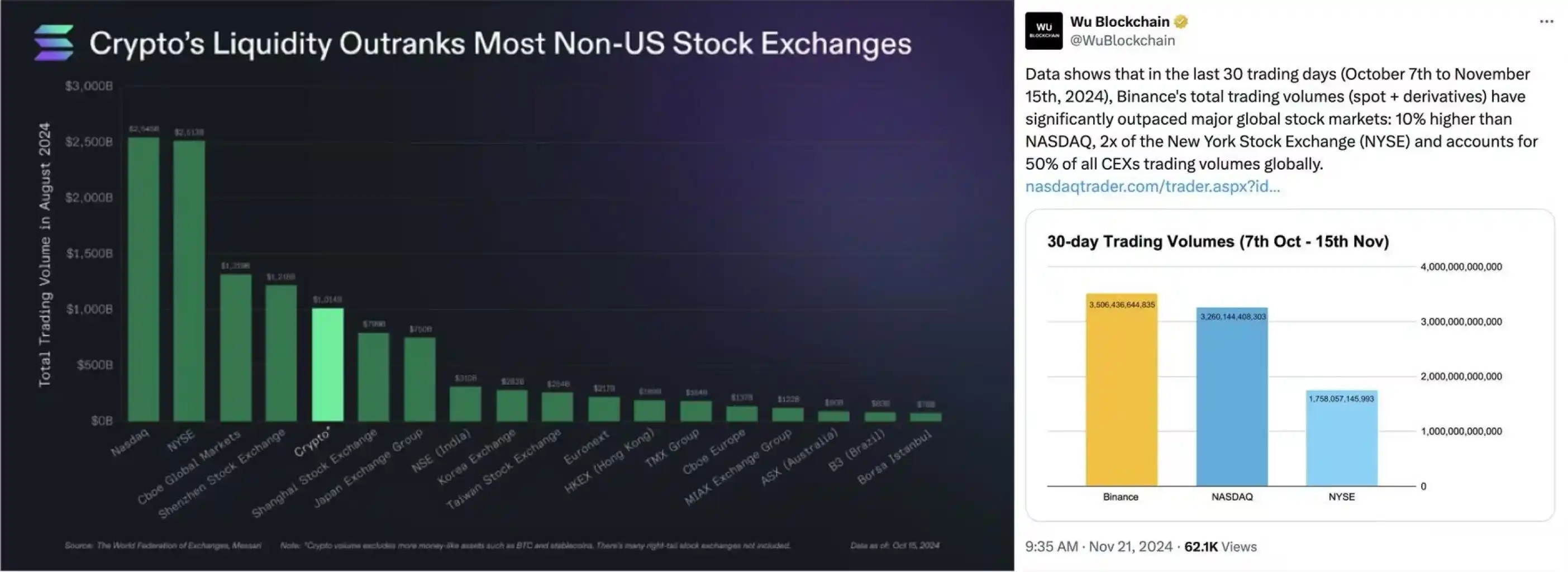Image resolution: width=1568 pixels, height=572 pixels.
Task: Click the Japan Exchange Group bar
Action: pos(420,379)
